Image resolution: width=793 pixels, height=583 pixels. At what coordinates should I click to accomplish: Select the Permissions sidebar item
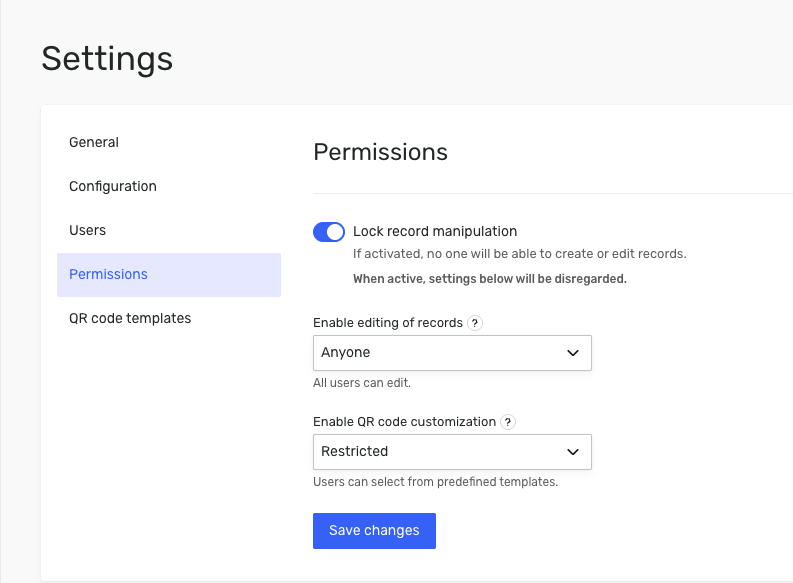[109, 275]
